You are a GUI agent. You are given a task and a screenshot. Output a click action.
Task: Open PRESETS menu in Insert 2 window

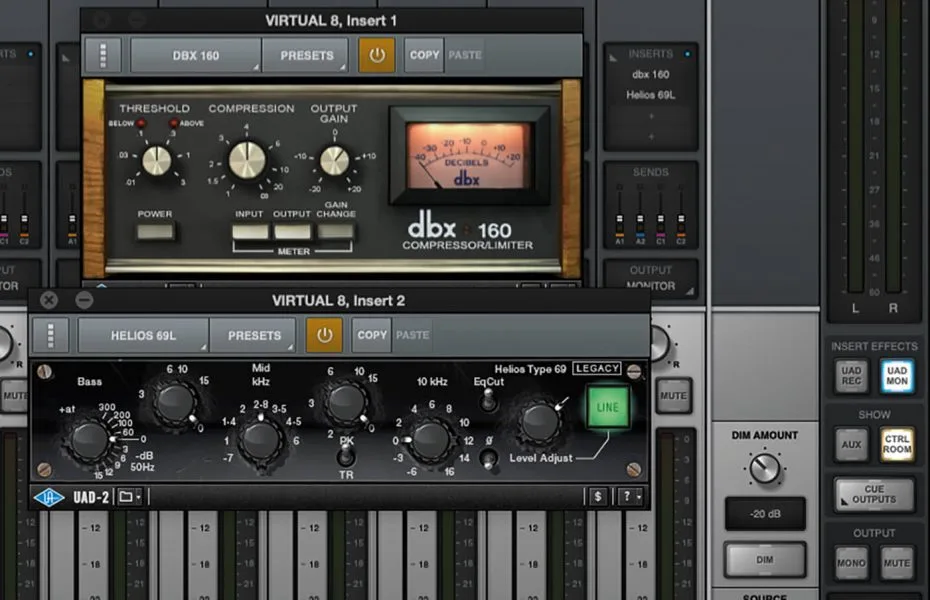tap(254, 336)
